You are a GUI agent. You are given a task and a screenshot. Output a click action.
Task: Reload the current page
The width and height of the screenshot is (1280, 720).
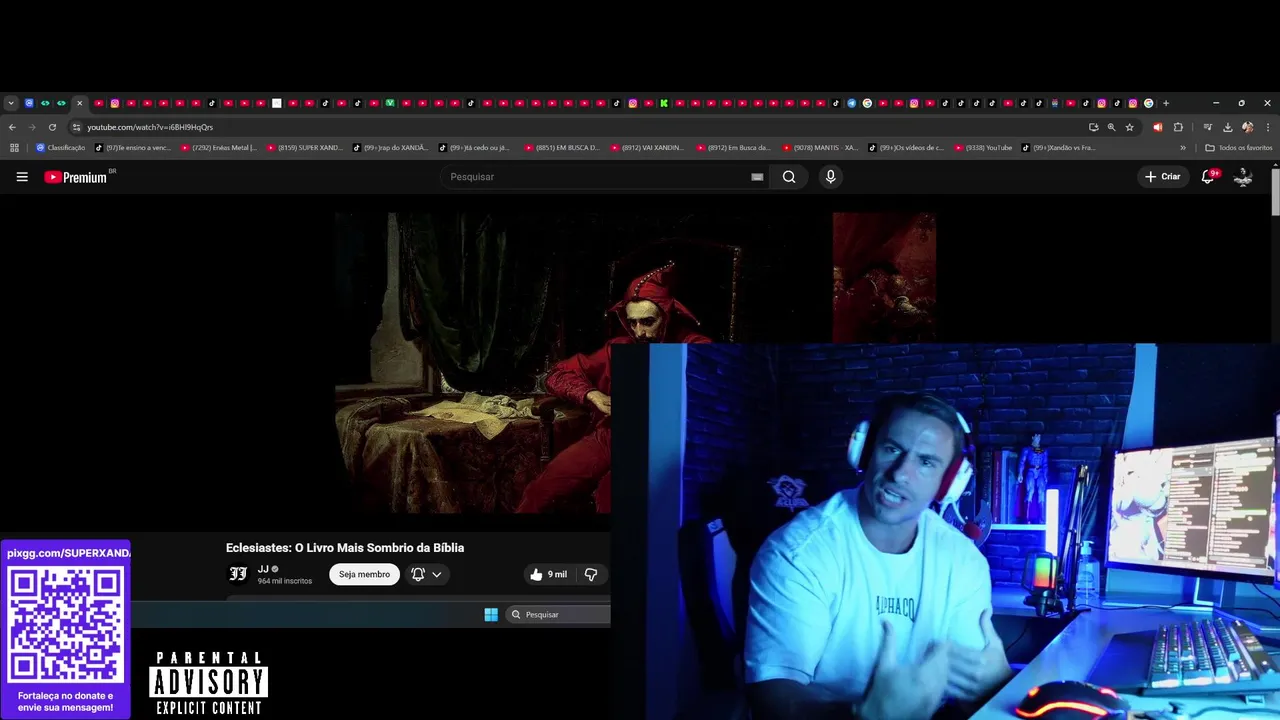pyautogui.click(x=52, y=127)
